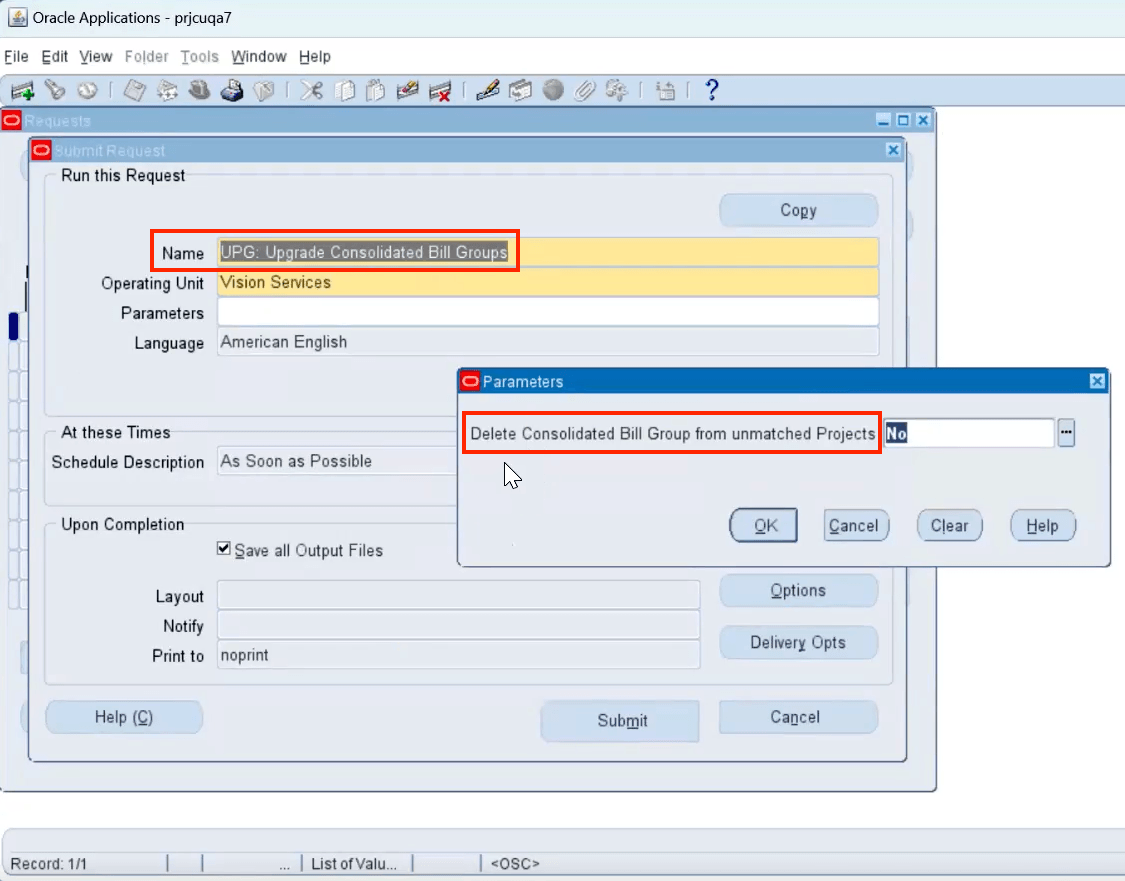Screen dimensions: 1125x881
Task: Click the Print to field noprint
Action: click(x=458, y=654)
